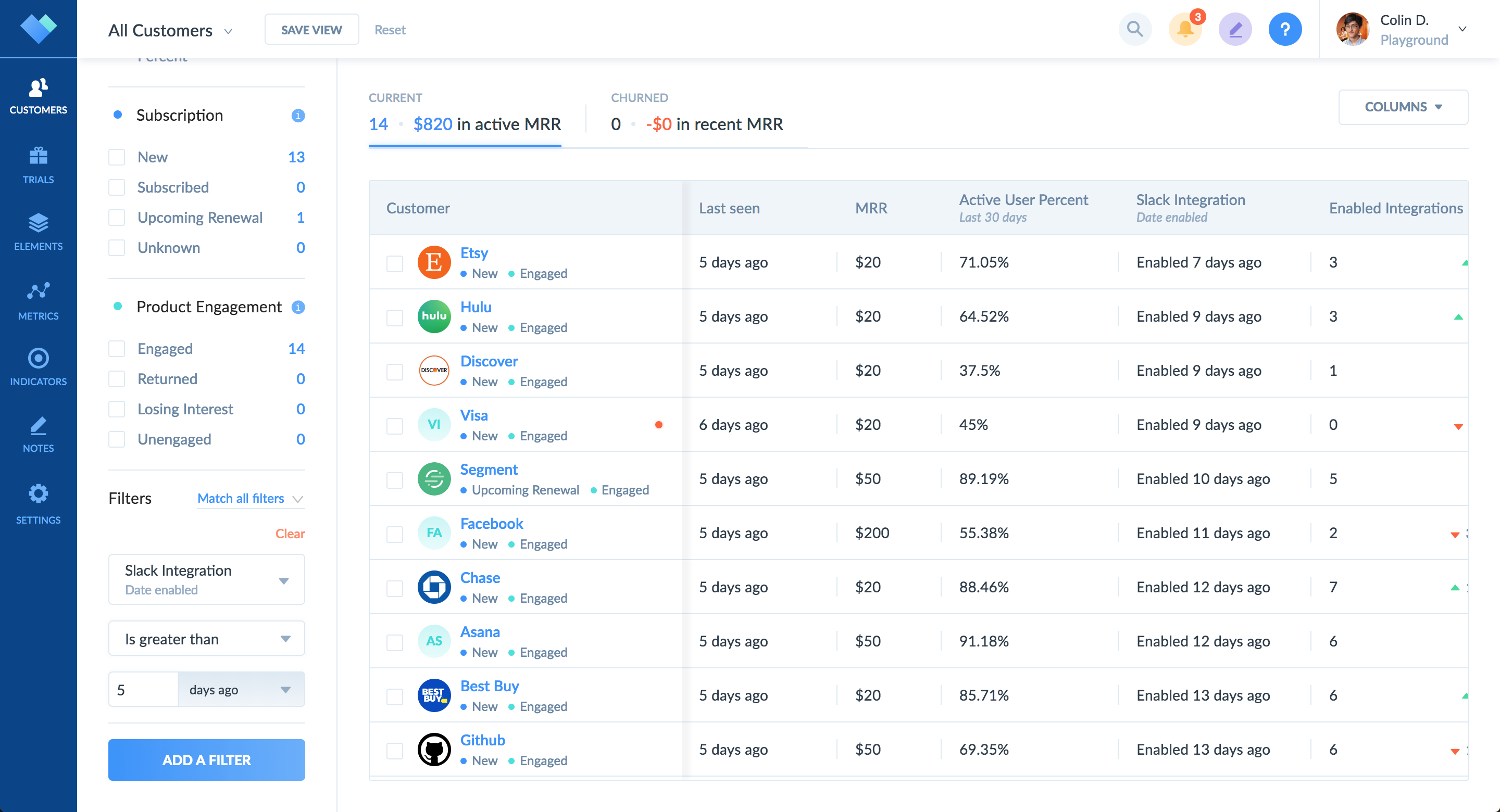Screen dimensions: 1500x812
Task: Open the Notes section
Action: (x=38, y=434)
